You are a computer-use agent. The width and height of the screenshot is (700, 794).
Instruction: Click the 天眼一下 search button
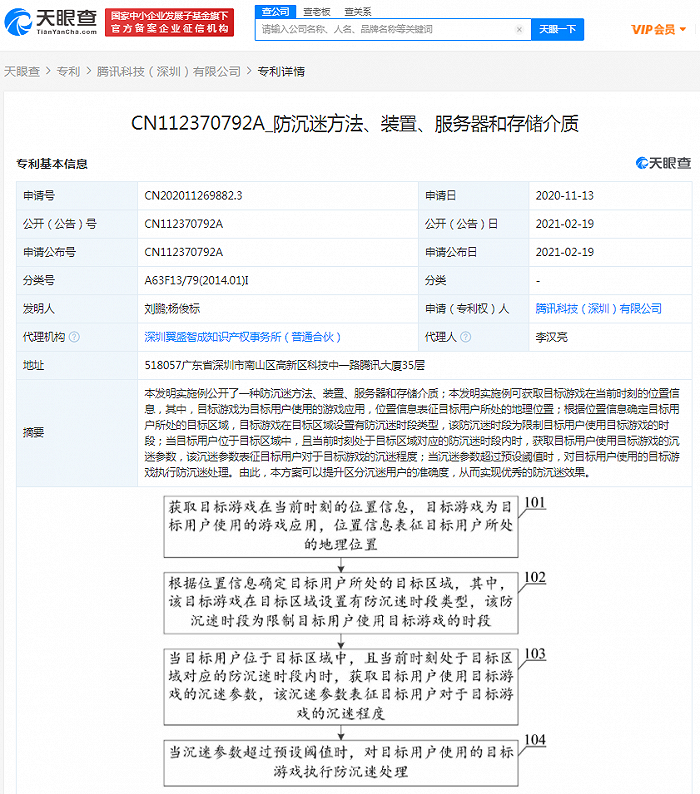557,29
